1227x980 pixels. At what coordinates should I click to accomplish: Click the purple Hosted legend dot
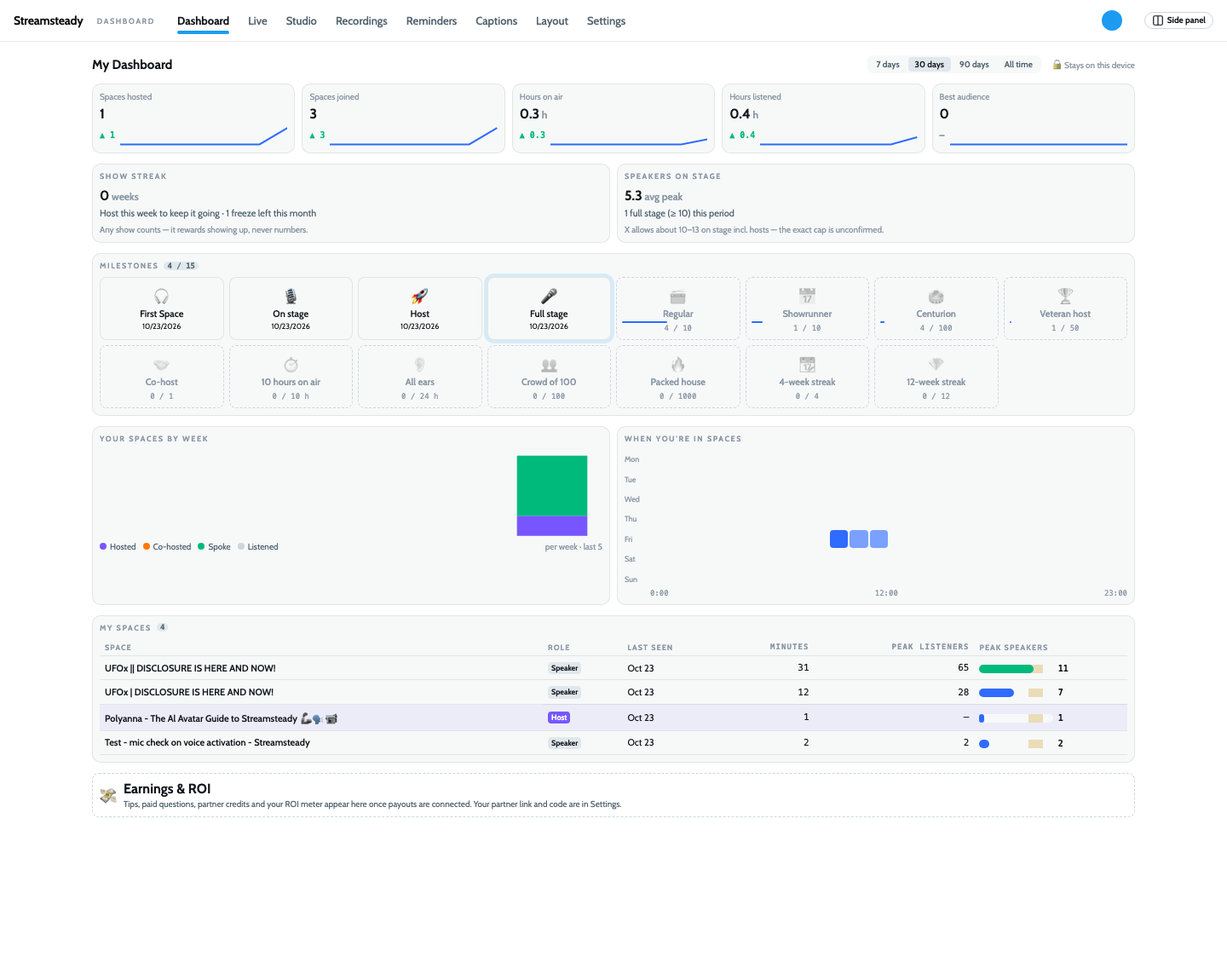(x=103, y=546)
